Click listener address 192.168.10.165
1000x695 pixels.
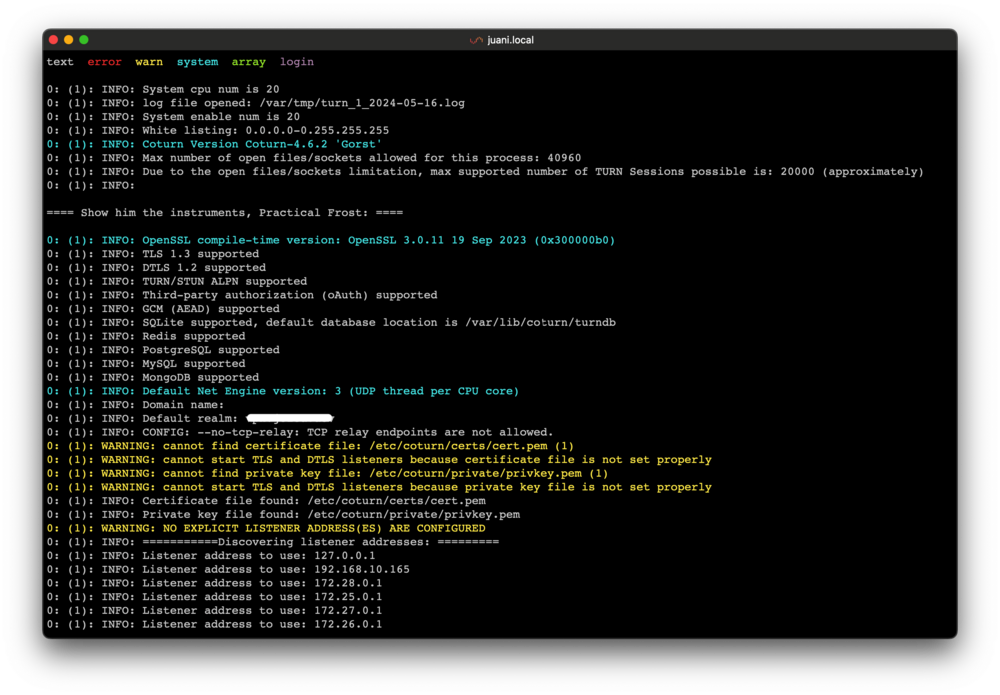tap(362, 569)
